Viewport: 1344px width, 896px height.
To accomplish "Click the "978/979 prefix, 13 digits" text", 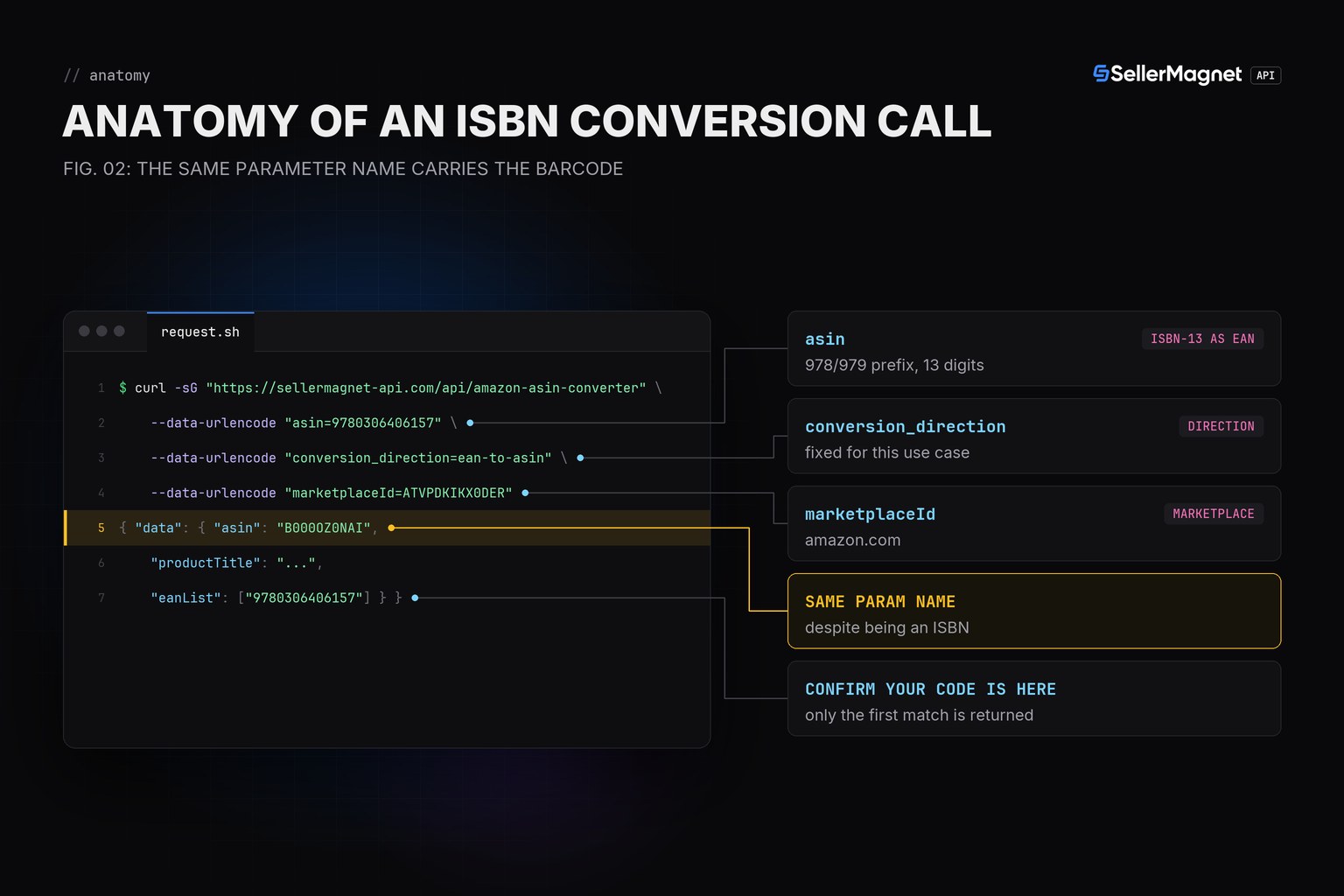I will [894, 365].
